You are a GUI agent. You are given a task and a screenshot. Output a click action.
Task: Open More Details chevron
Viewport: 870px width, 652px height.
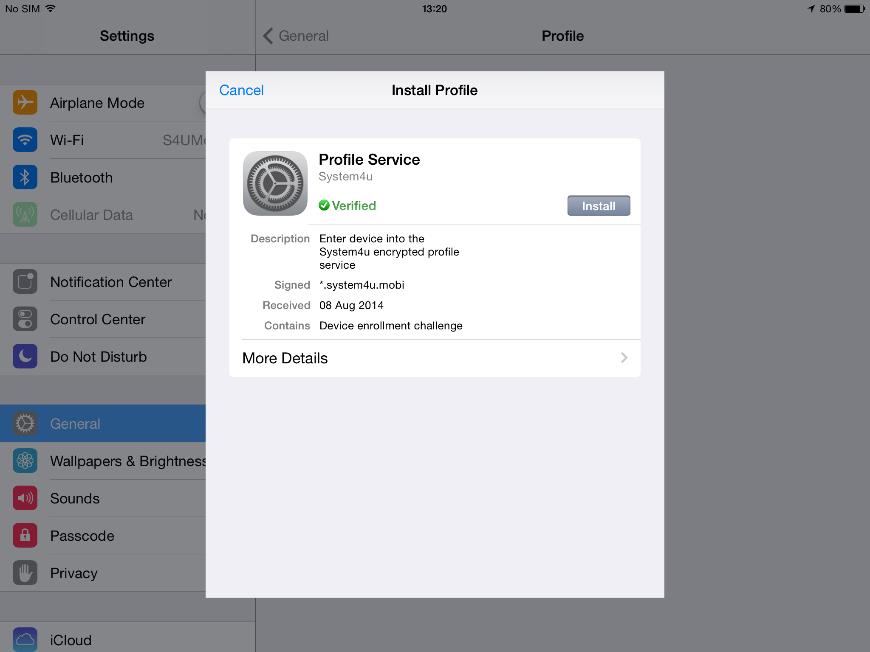click(x=624, y=357)
